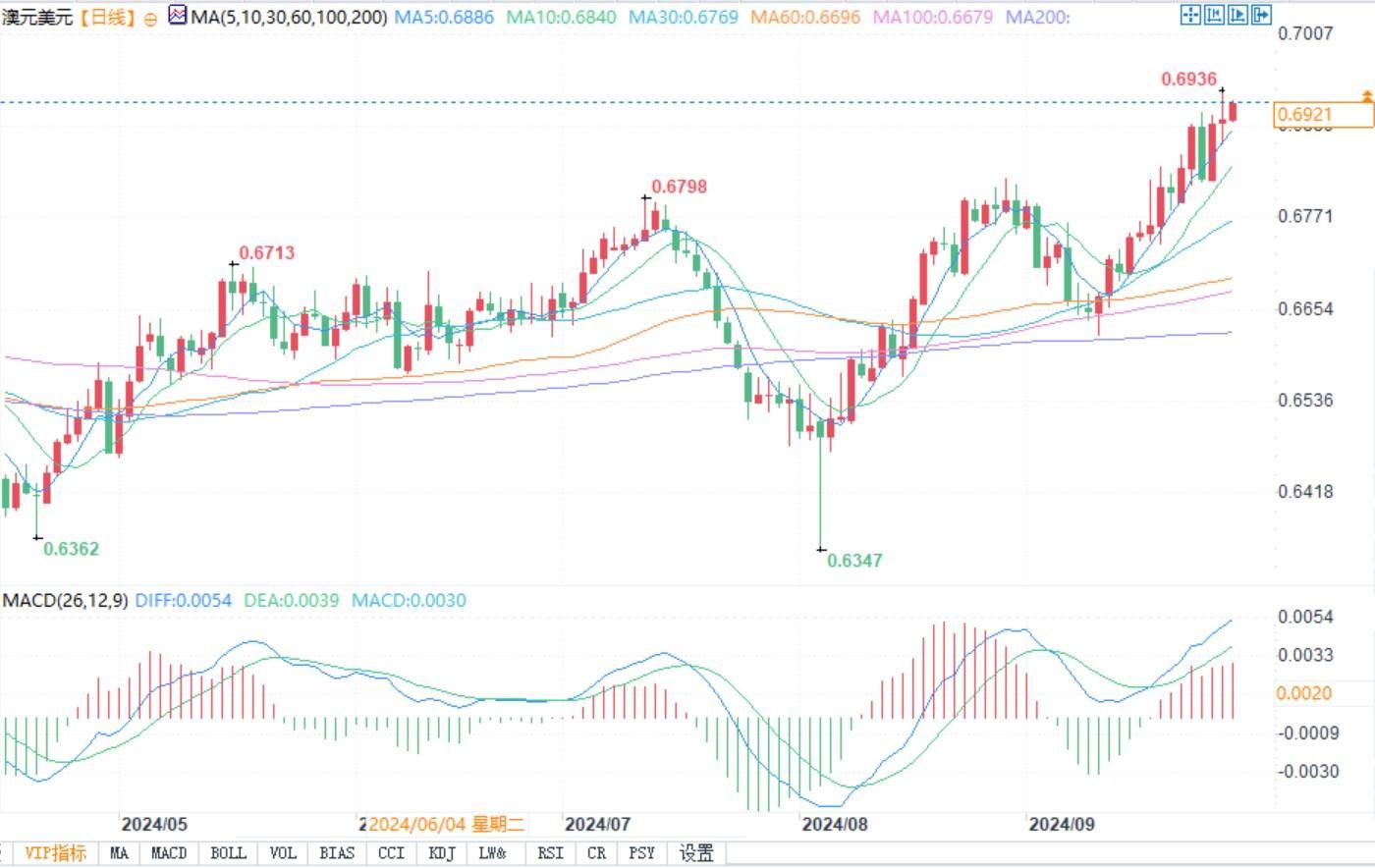Screen dimensions: 1375x868
Task: Select the BOLL indicator tab
Action: pyautogui.click(x=228, y=852)
